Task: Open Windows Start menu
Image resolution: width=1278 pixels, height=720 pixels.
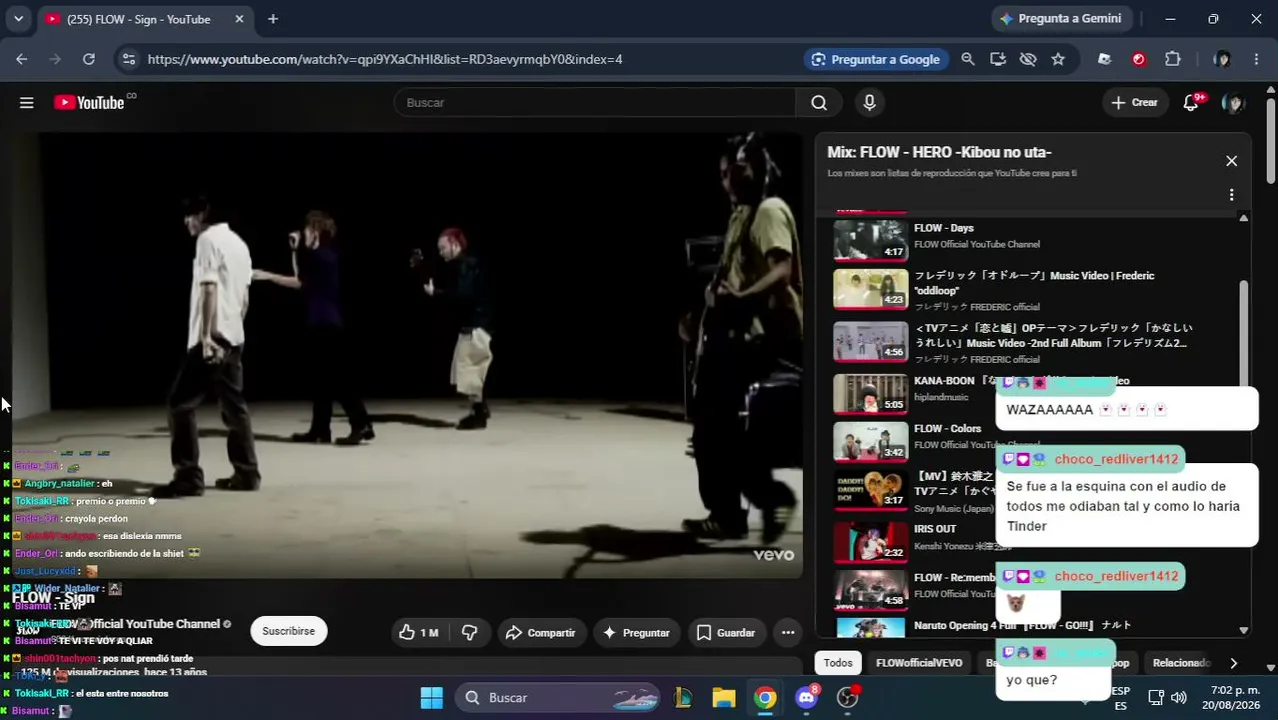Action: tap(432, 698)
